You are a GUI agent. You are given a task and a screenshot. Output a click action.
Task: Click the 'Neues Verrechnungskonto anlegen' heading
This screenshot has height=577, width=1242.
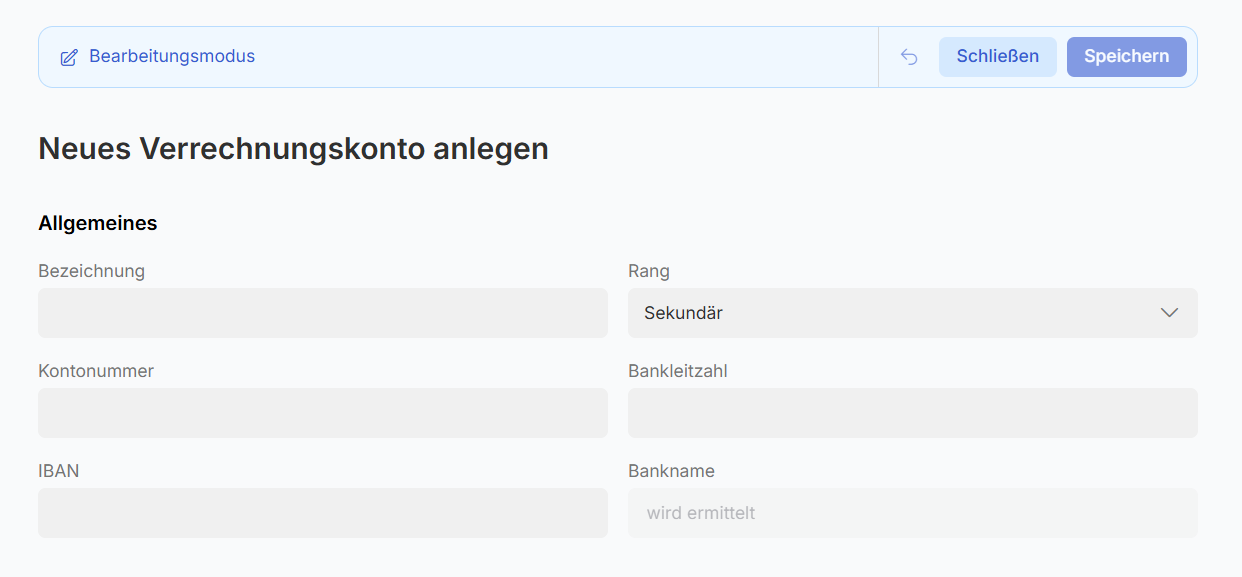click(x=293, y=149)
